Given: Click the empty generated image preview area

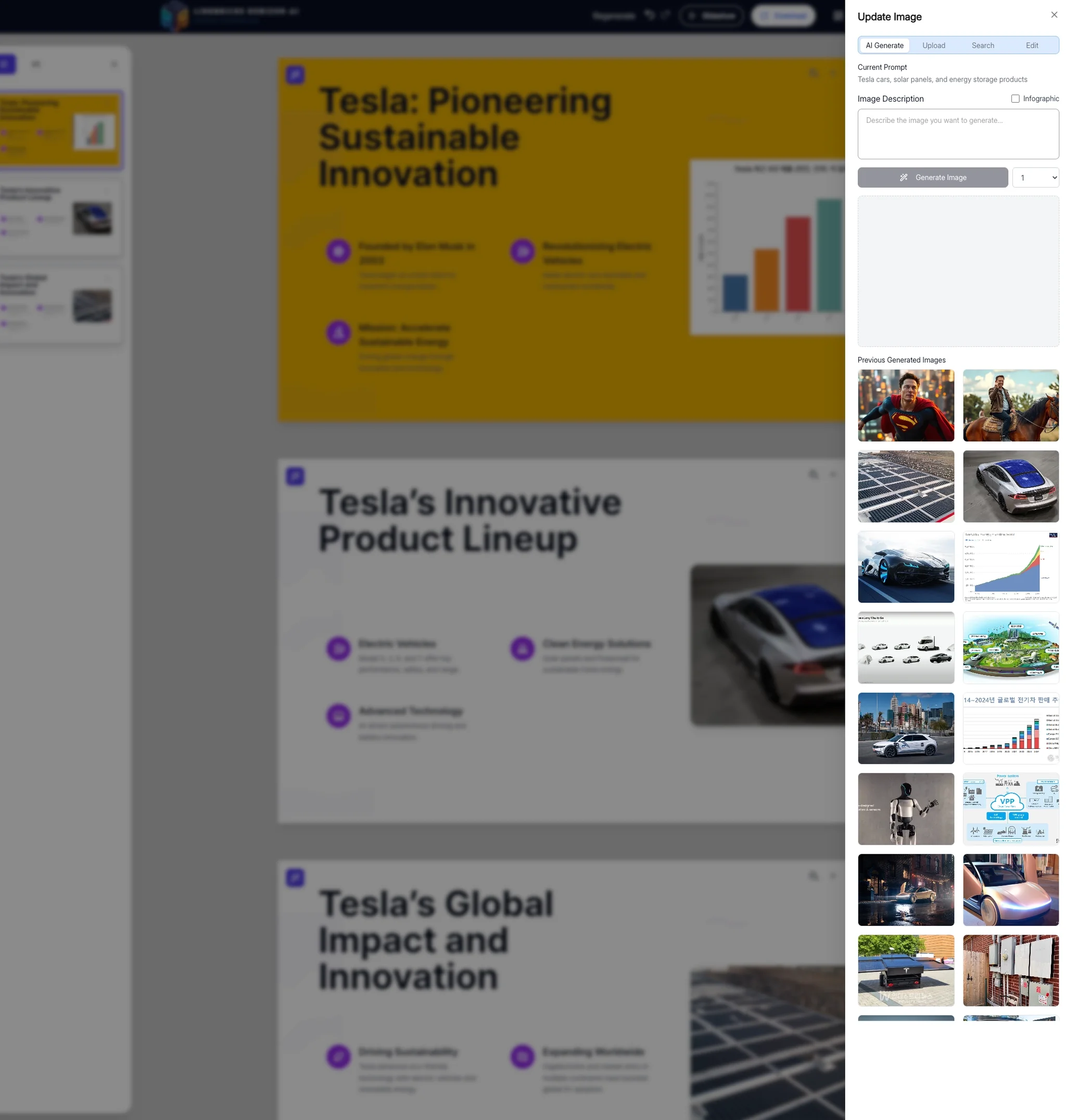Looking at the screenshot, I should pyautogui.click(x=957, y=271).
